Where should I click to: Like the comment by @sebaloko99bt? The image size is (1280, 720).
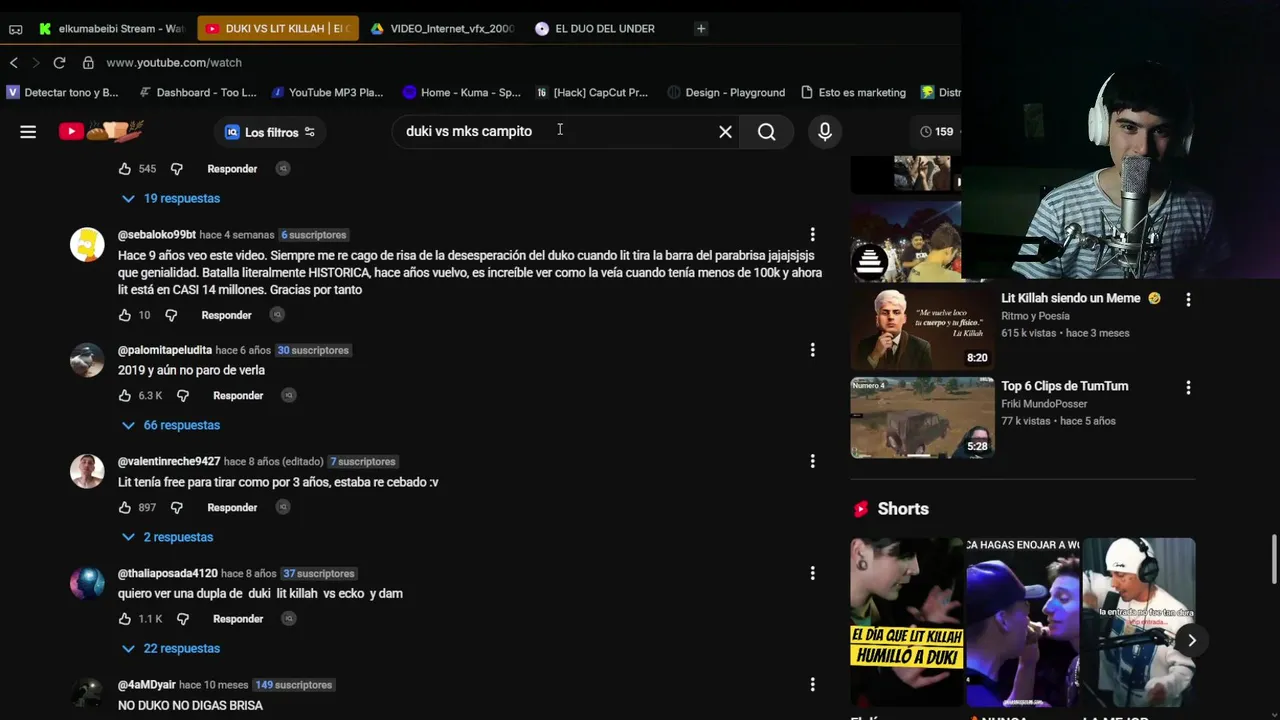click(x=125, y=315)
